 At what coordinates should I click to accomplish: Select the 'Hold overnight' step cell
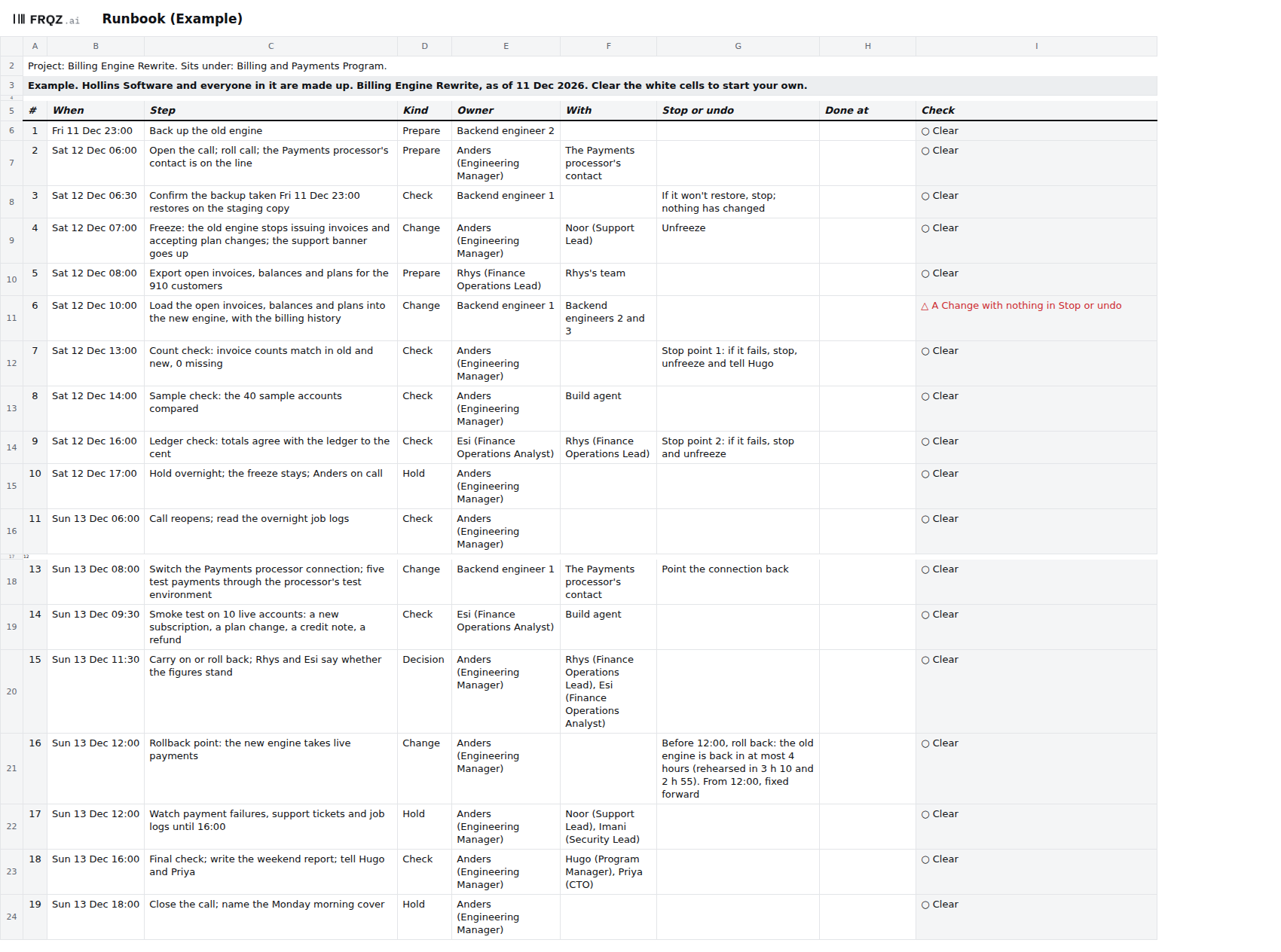271,486
